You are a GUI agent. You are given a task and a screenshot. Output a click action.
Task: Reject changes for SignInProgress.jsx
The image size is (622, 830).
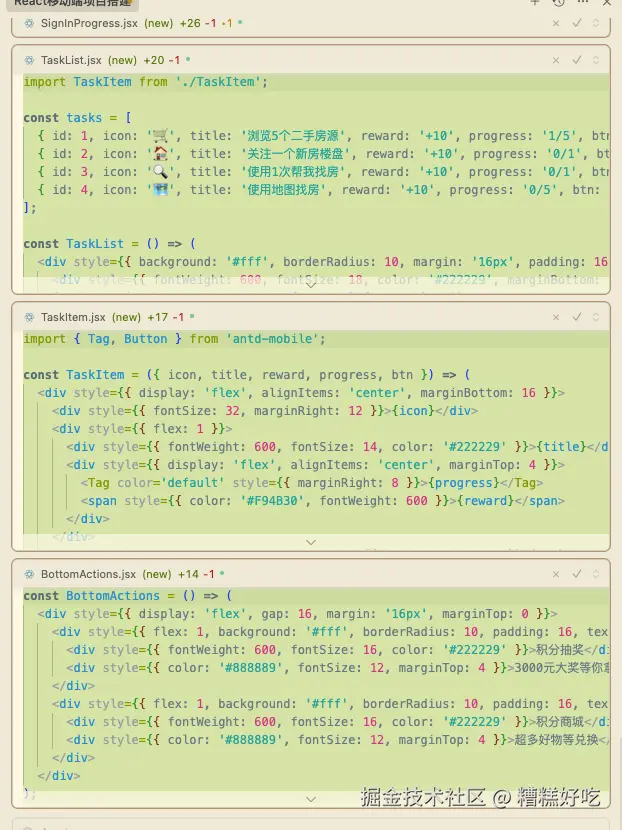556,23
